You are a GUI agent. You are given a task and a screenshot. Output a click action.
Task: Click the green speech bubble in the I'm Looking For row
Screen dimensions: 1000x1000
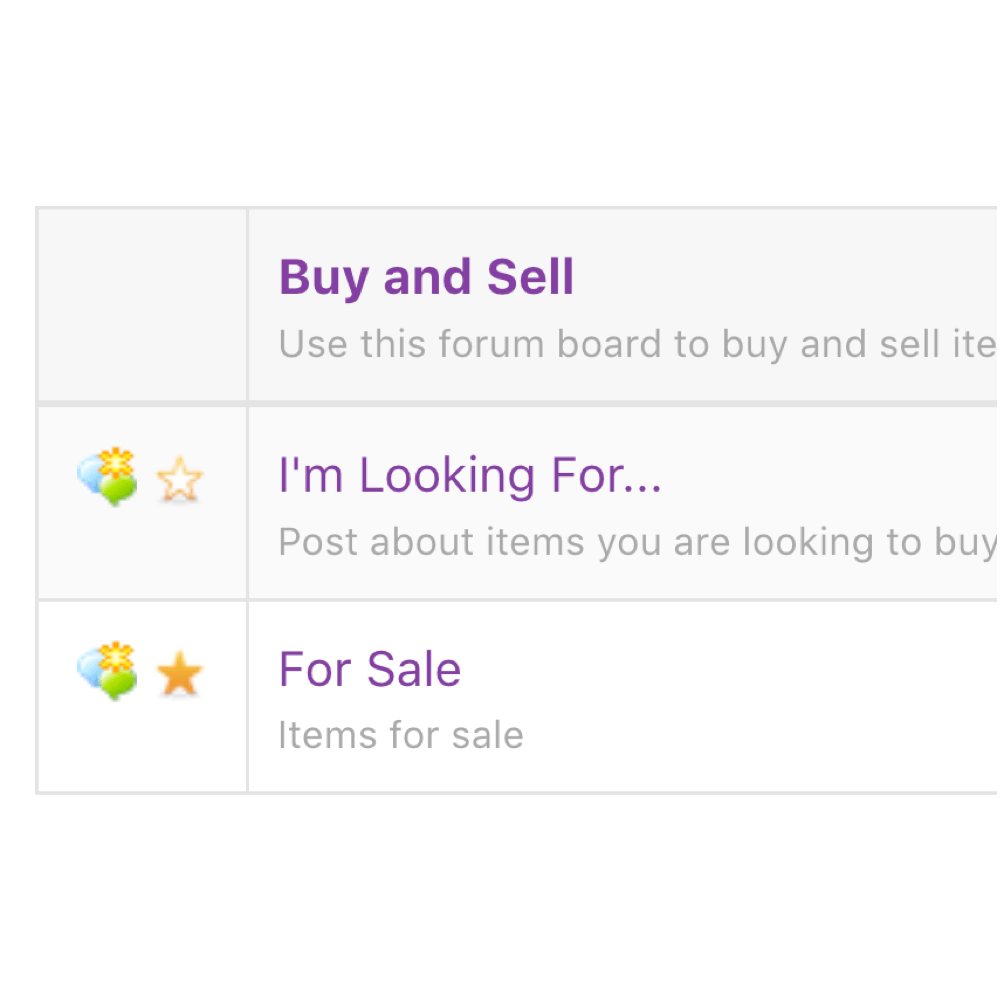pyautogui.click(x=119, y=490)
